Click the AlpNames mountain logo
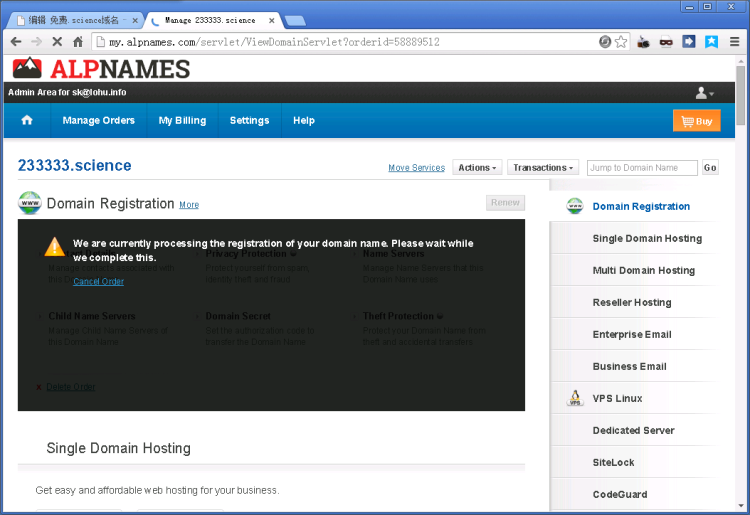This screenshot has height=515, width=750. coord(27,68)
